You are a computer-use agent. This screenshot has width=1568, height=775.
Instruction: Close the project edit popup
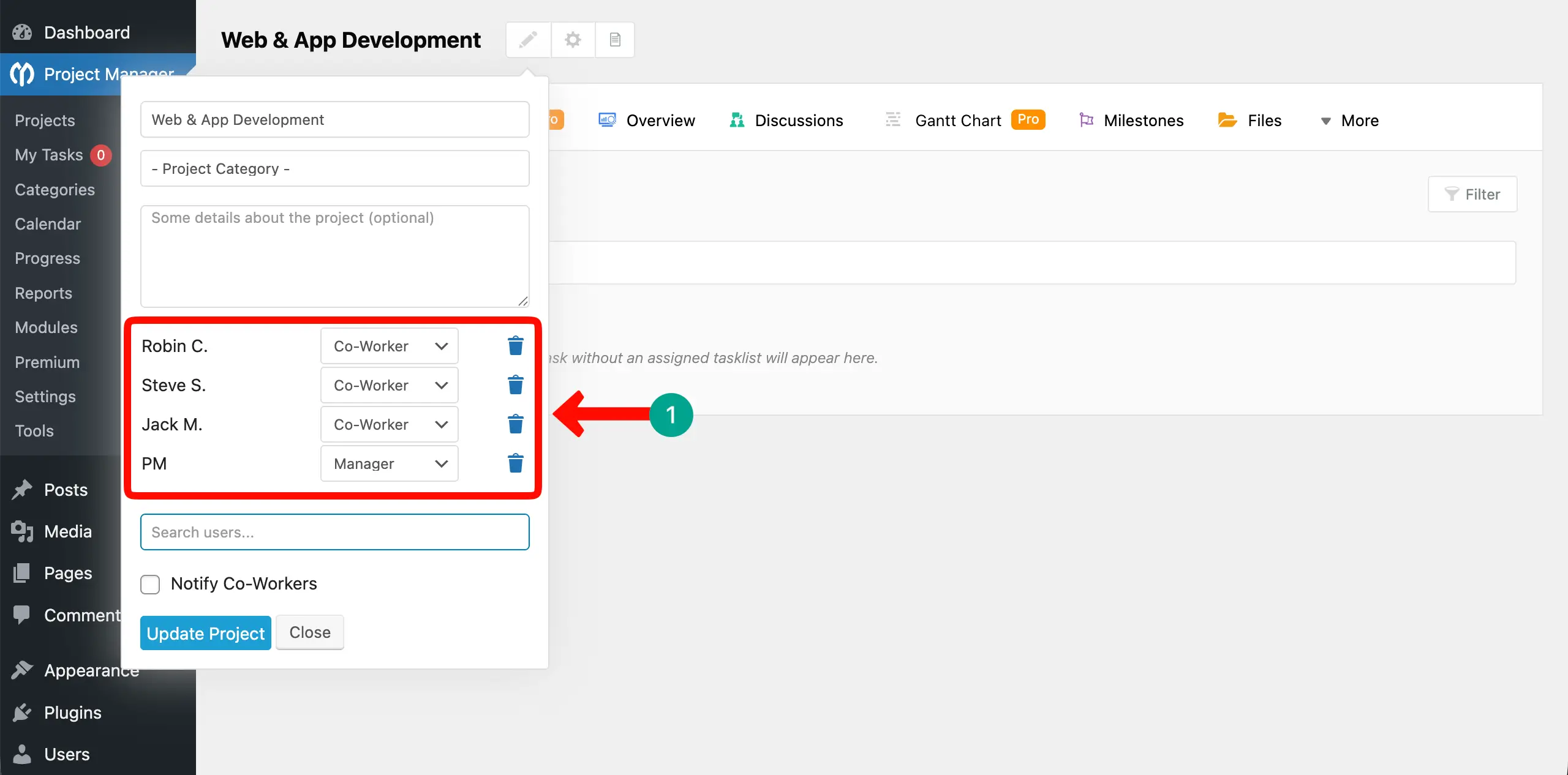309,632
